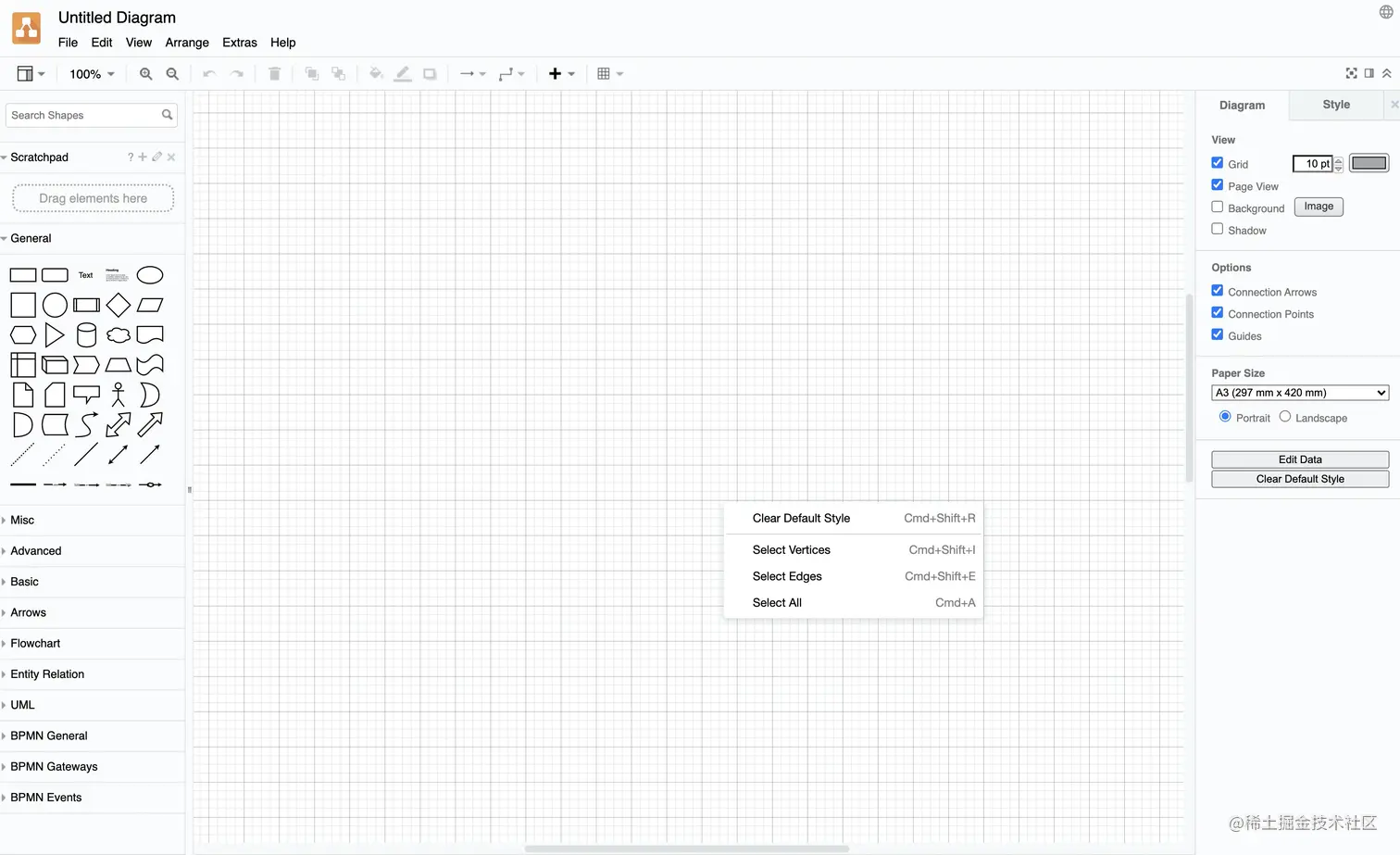
Task: Choose Clear Default Style in context menu
Action: coord(853,519)
